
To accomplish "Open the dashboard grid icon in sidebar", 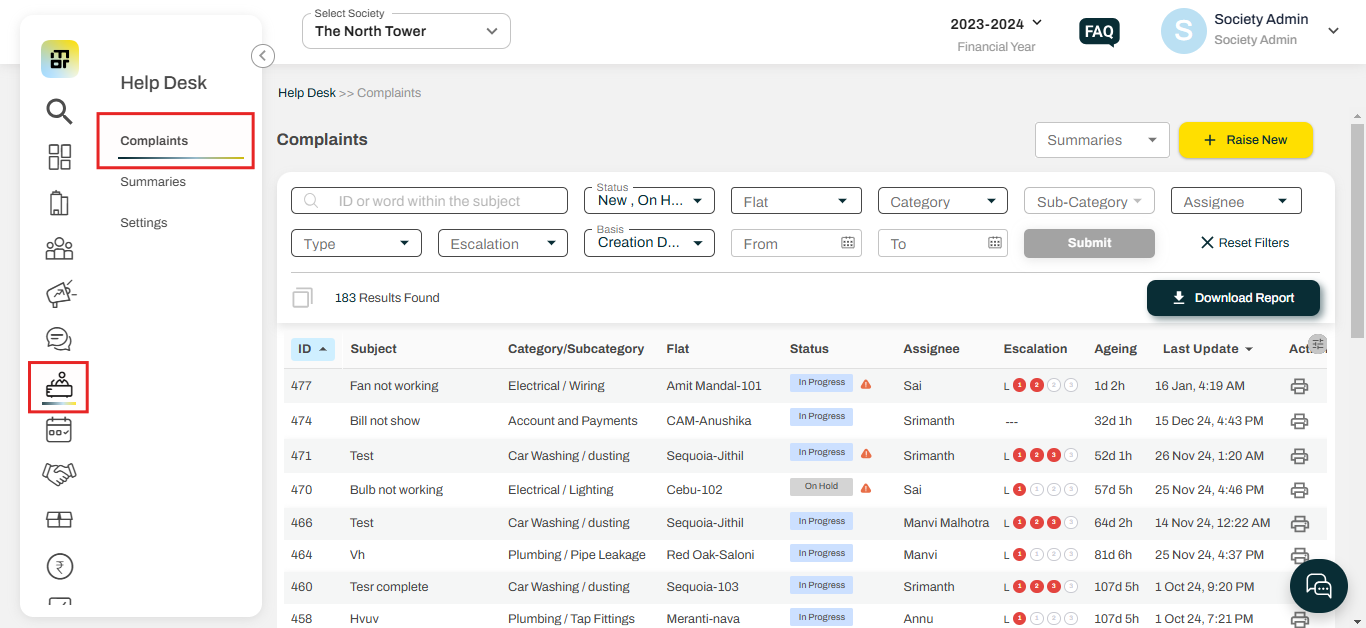I will click(x=60, y=157).
